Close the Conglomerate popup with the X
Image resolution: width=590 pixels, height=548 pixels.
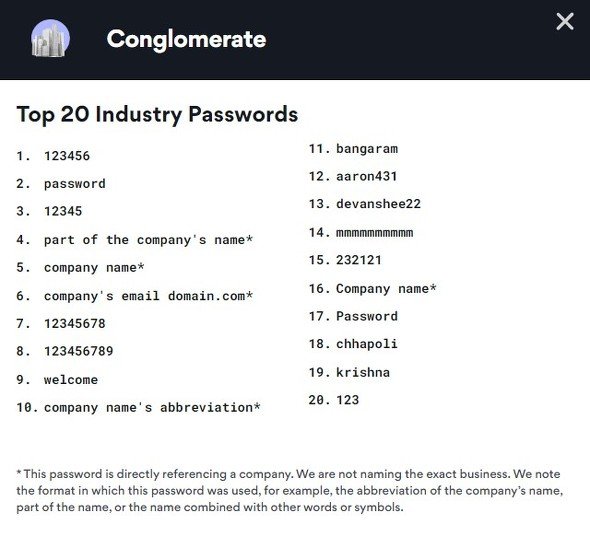pyautogui.click(x=565, y=21)
